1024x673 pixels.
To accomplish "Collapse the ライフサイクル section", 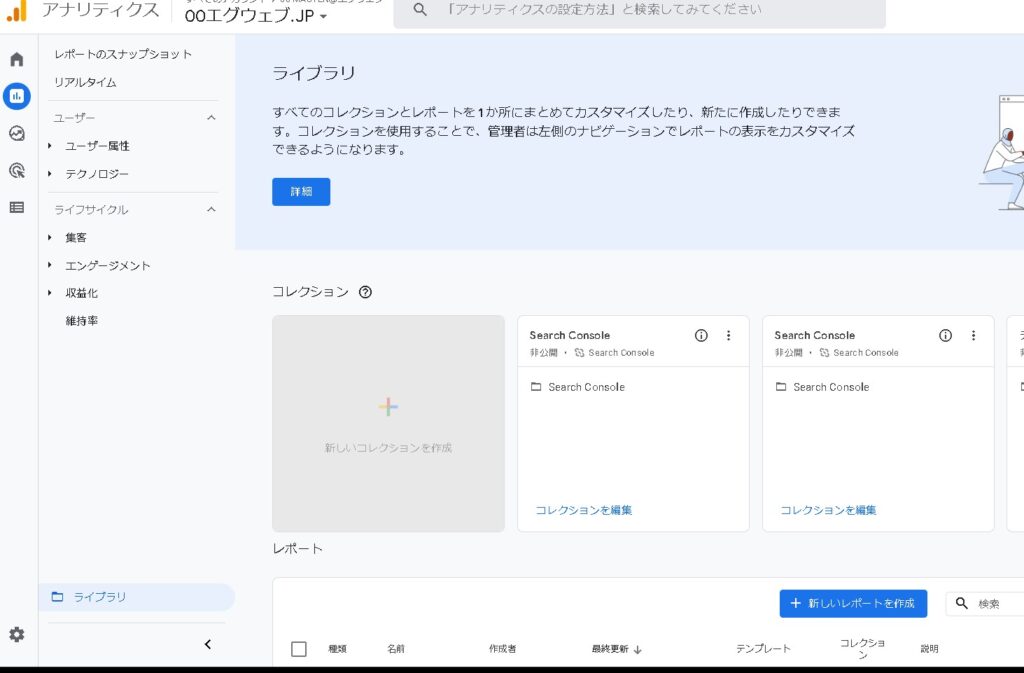I will coord(211,210).
